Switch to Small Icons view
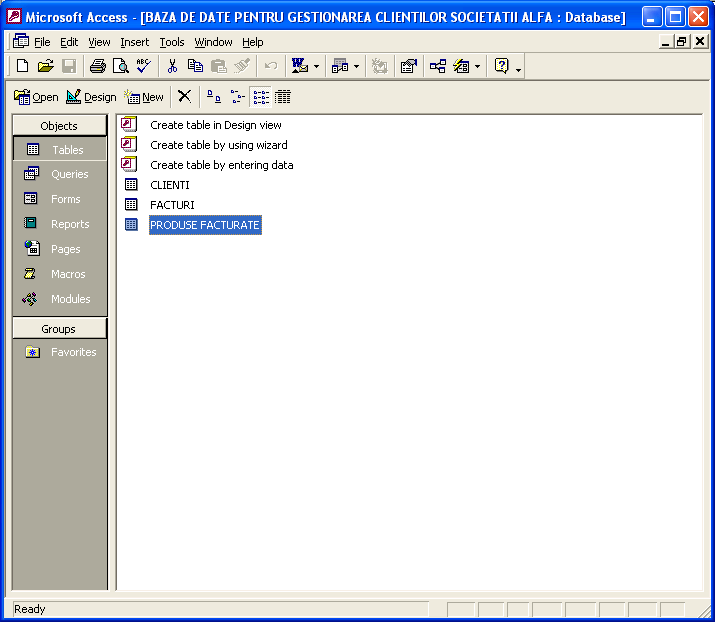Image resolution: width=715 pixels, height=622 pixels. click(238, 96)
